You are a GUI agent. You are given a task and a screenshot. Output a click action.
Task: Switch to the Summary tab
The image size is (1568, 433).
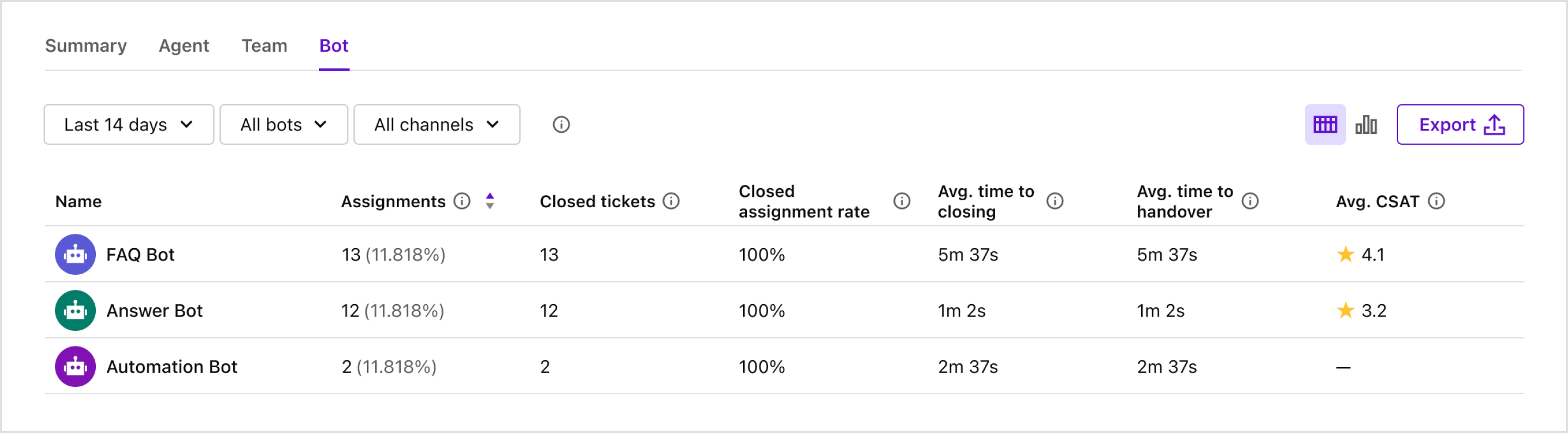(x=86, y=46)
